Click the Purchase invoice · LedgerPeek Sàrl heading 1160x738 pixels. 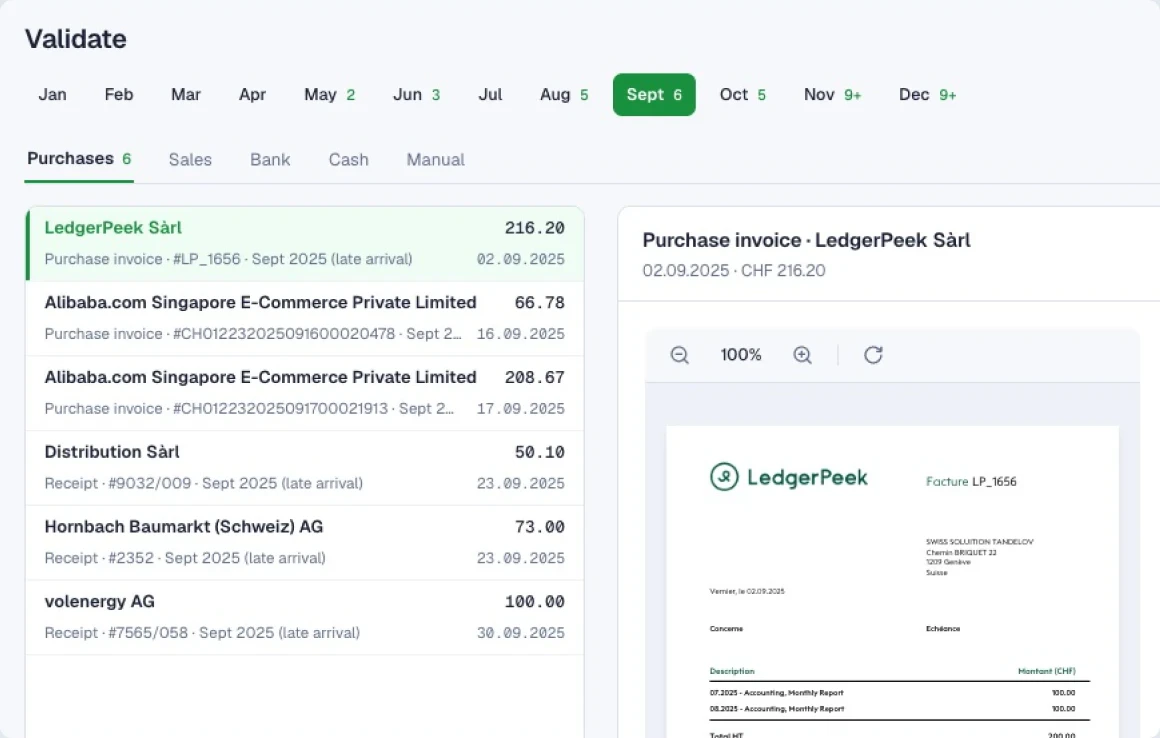(x=806, y=240)
